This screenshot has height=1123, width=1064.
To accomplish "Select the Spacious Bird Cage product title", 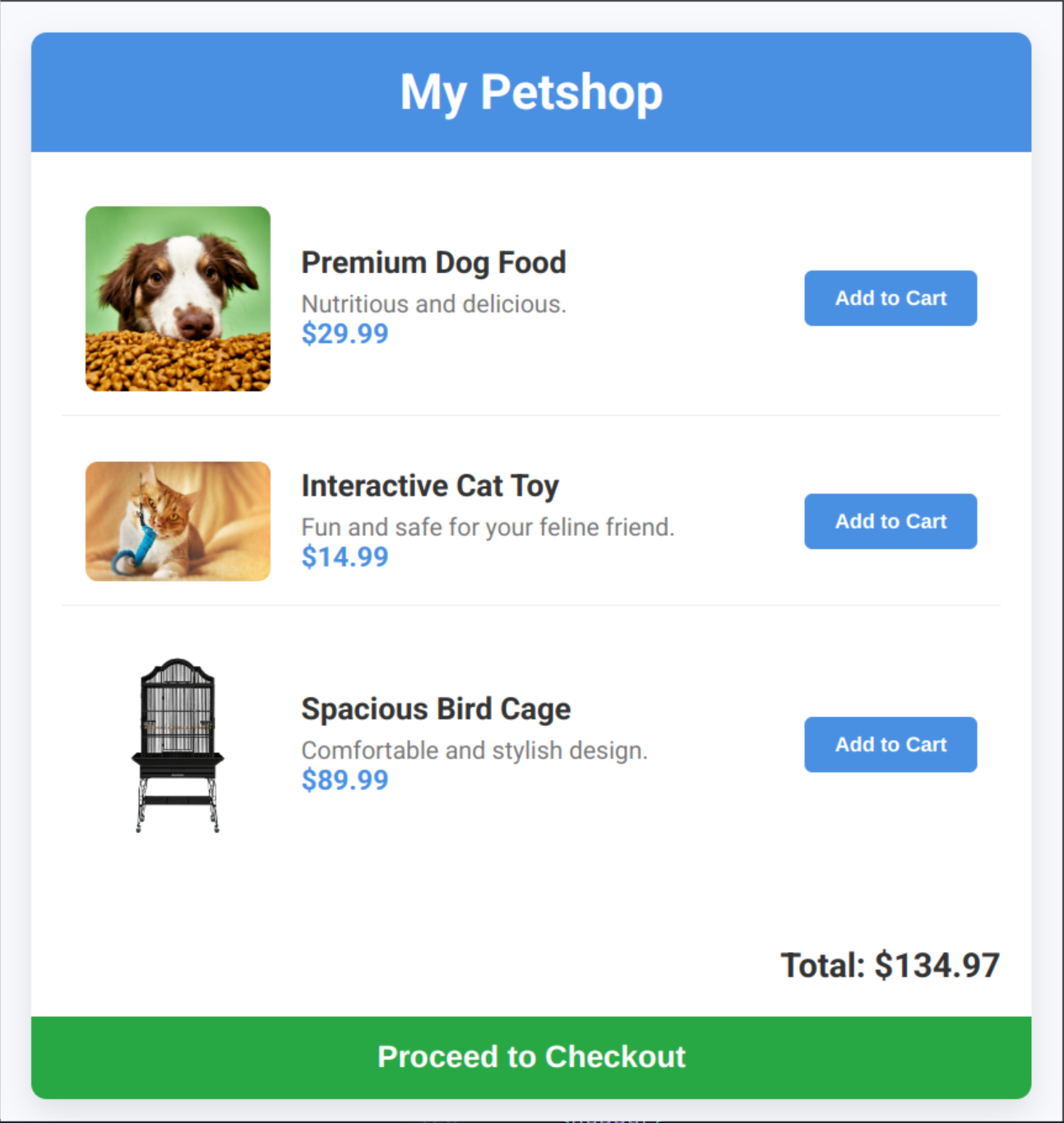I will 436,709.
